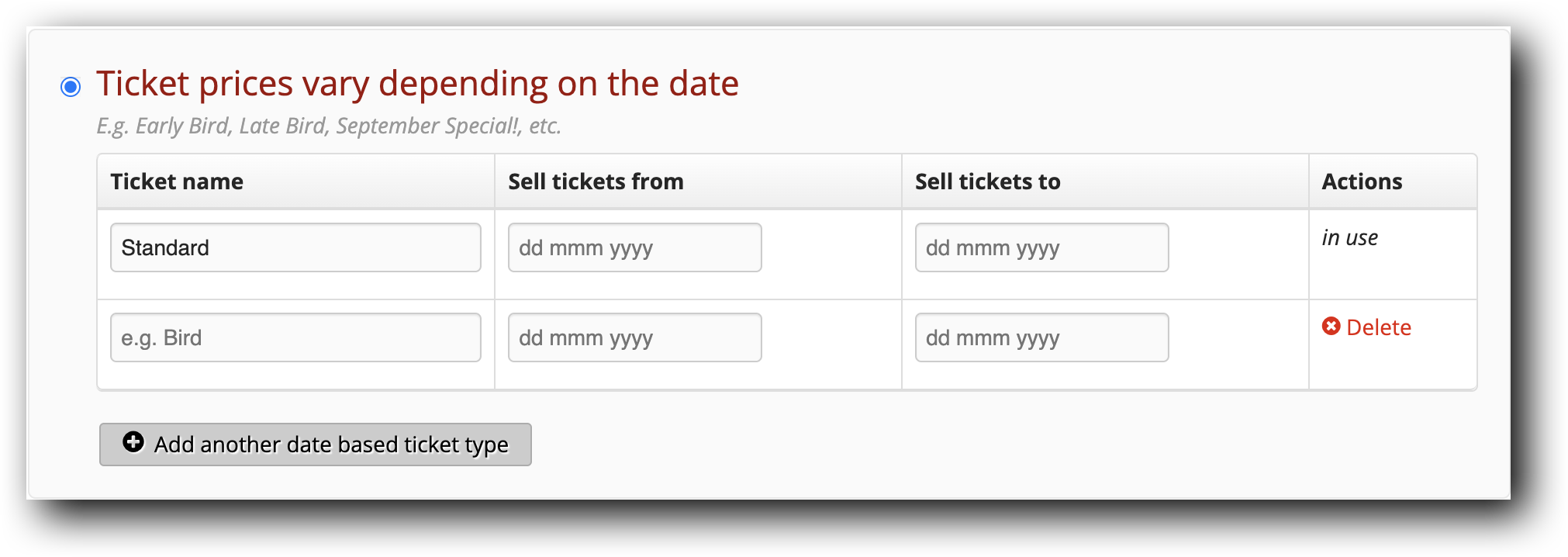
Task: Click the 'Sell tickets from' column header
Action: (596, 181)
